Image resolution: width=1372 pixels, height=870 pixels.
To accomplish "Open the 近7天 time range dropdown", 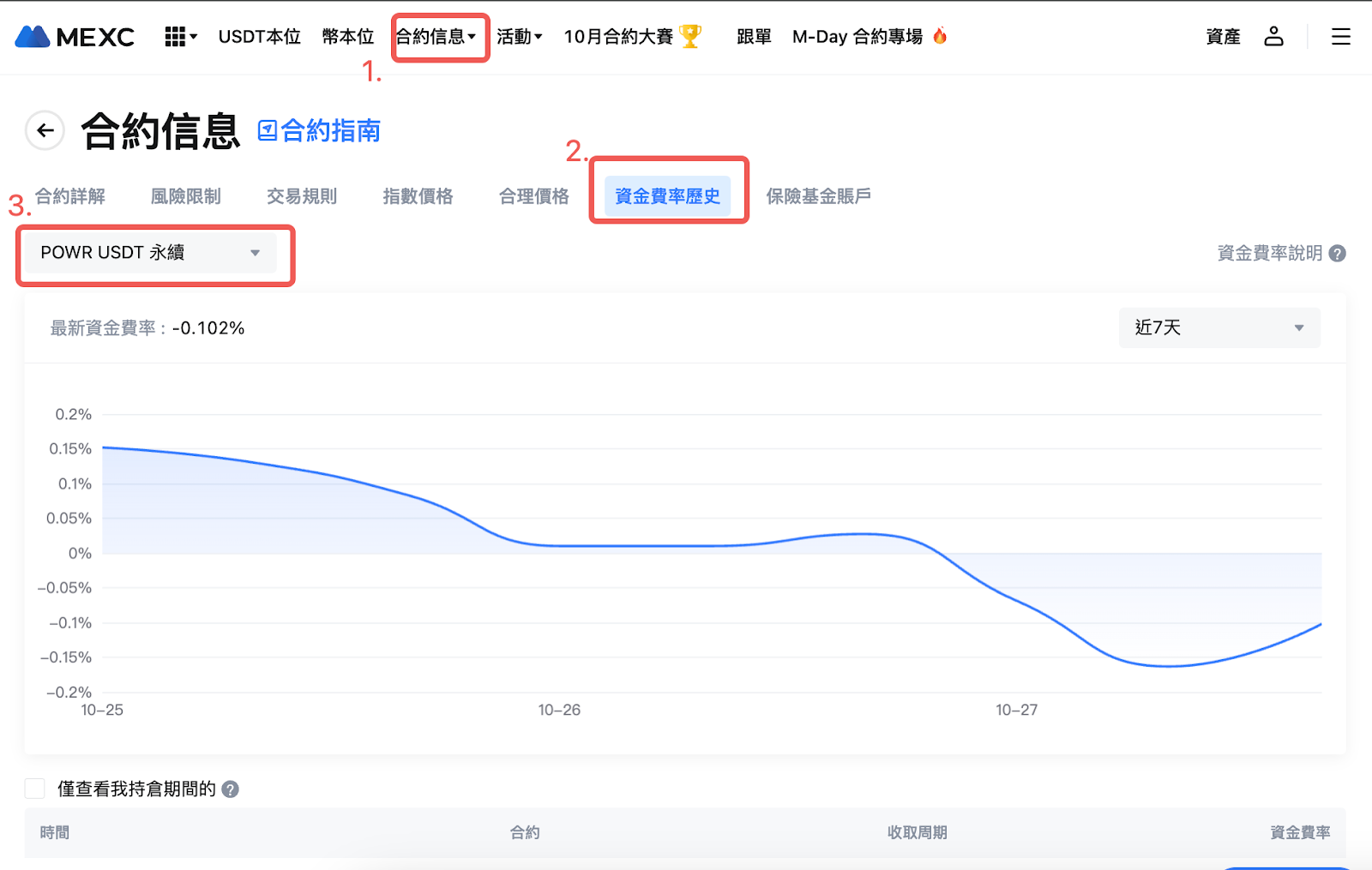I will tap(1219, 327).
